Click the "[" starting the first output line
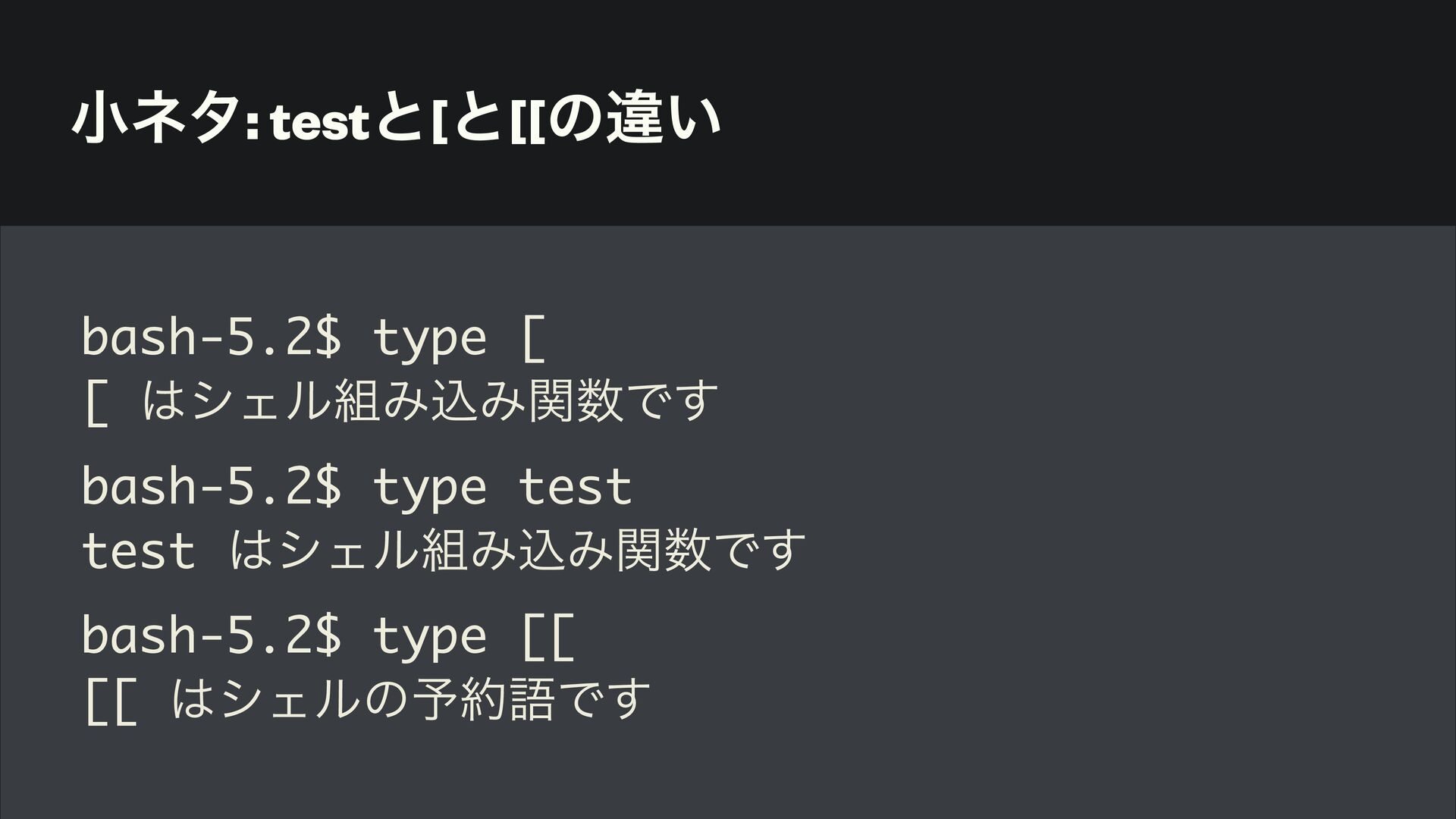This screenshot has height=819, width=1456. [96, 403]
